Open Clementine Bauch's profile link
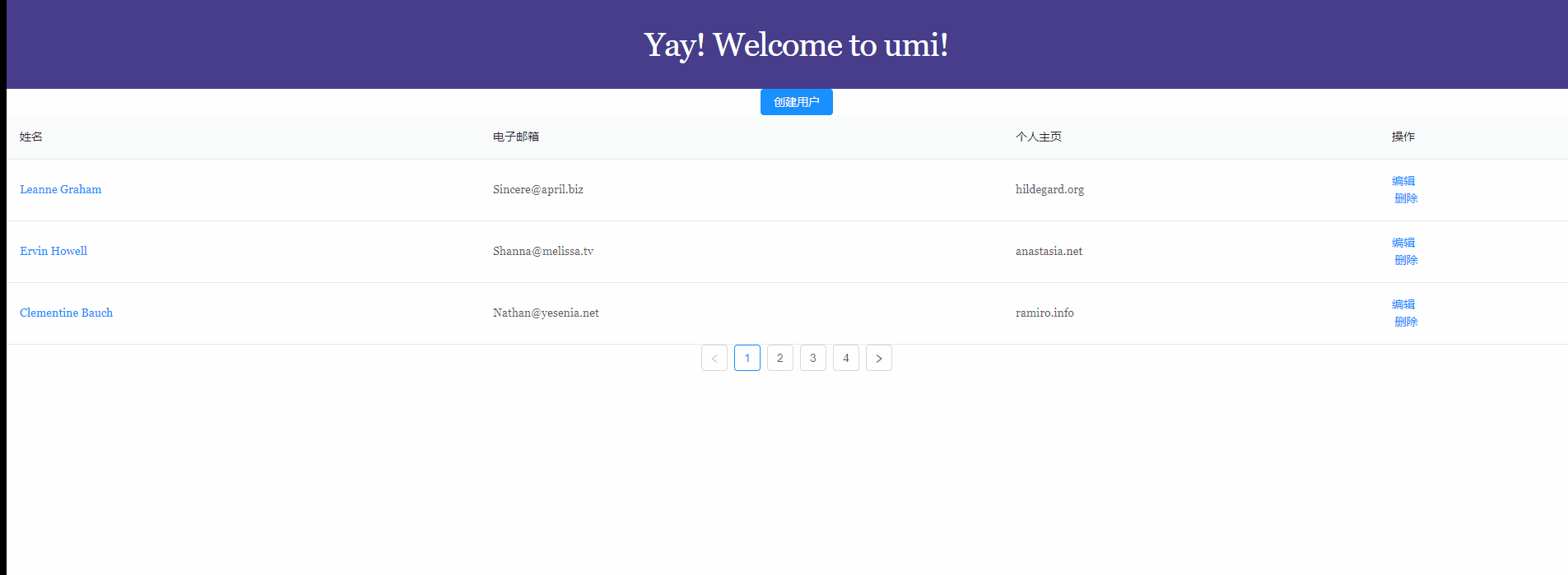The width and height of the screenshot is (1568, 575). (x=67, y=313)
